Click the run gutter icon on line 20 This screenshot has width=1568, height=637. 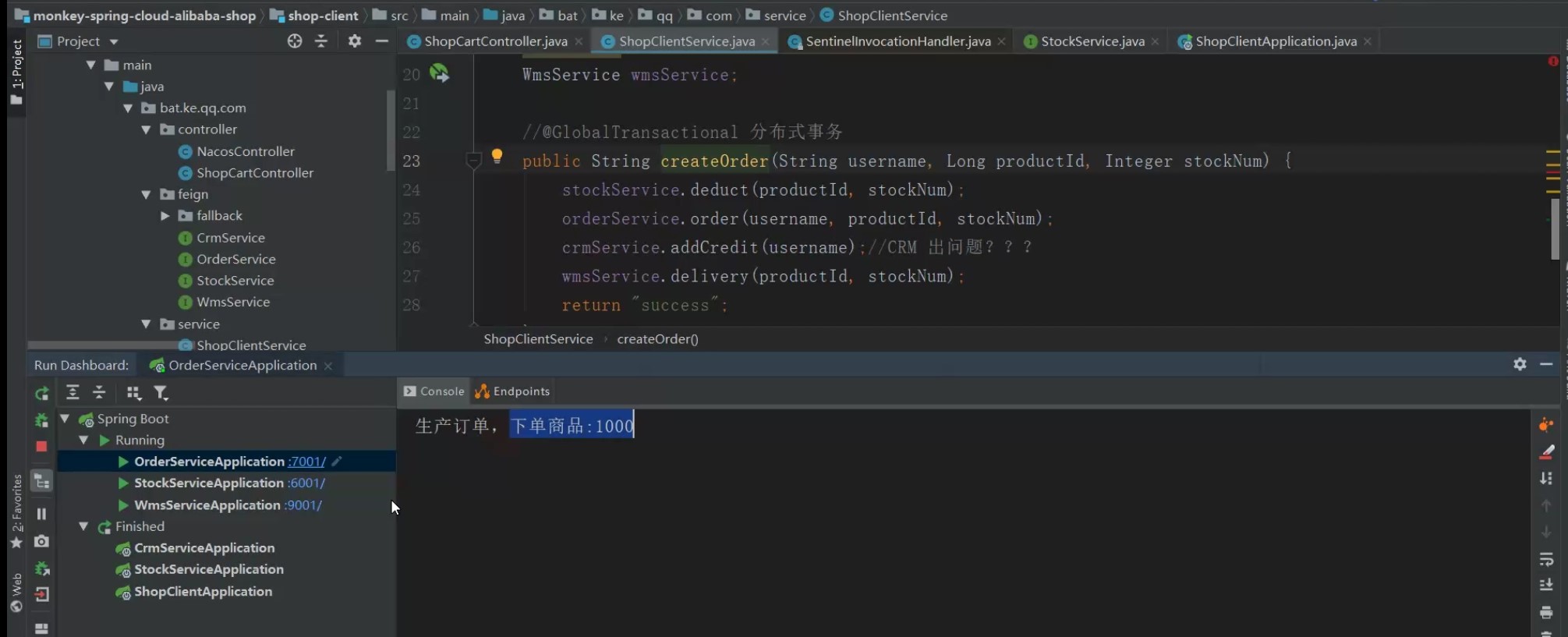[x=439, y=73]
